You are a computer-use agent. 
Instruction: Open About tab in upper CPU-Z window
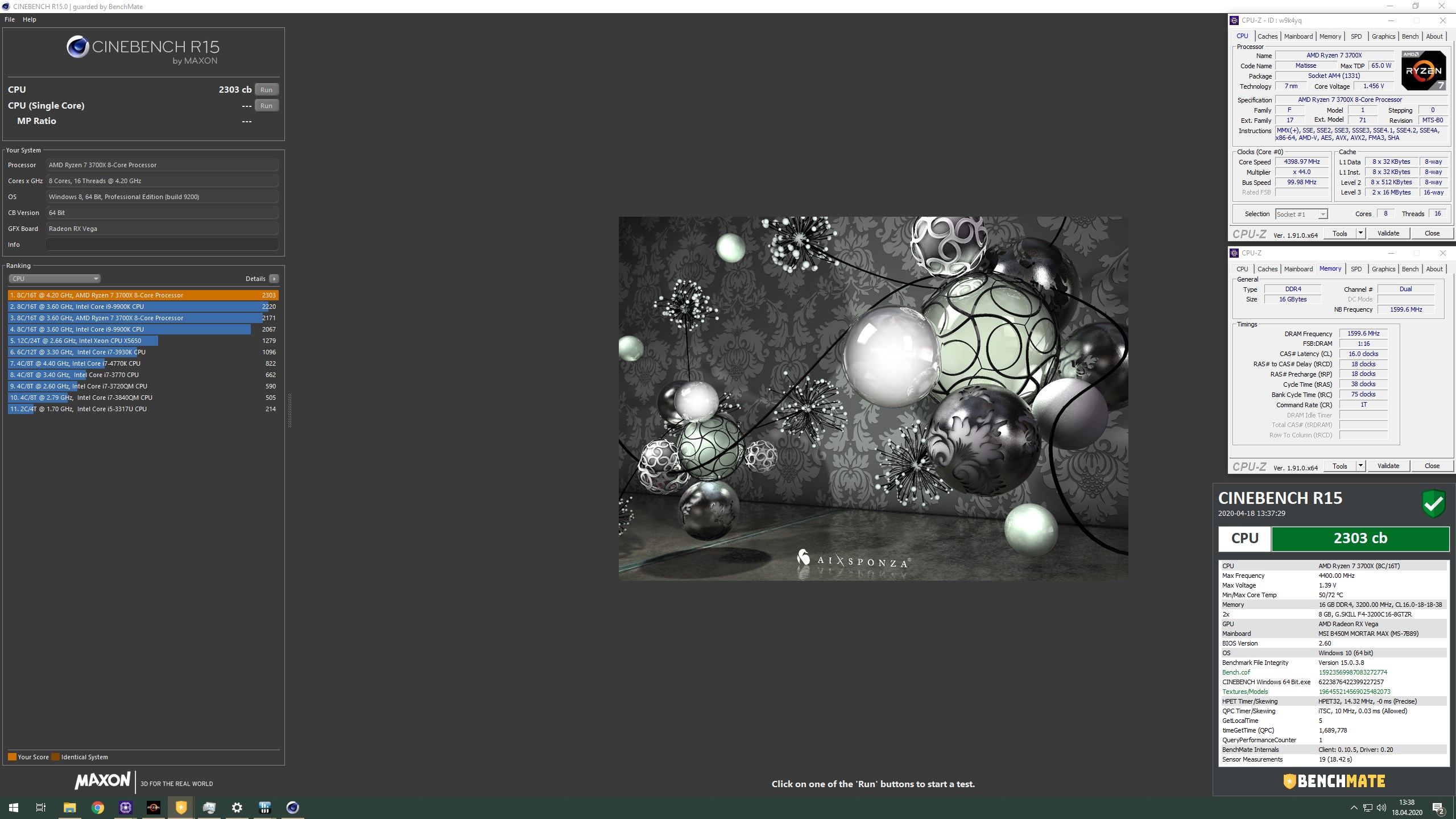pos(1434,36)
